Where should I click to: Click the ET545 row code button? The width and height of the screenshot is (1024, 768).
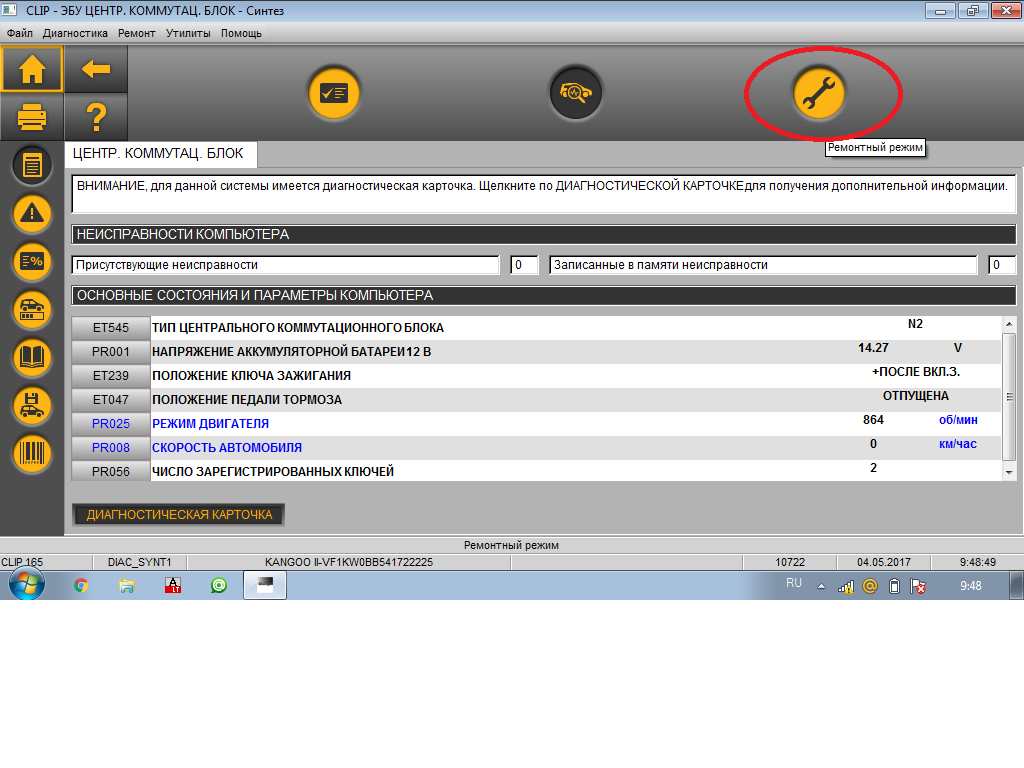tap(111, 328)
